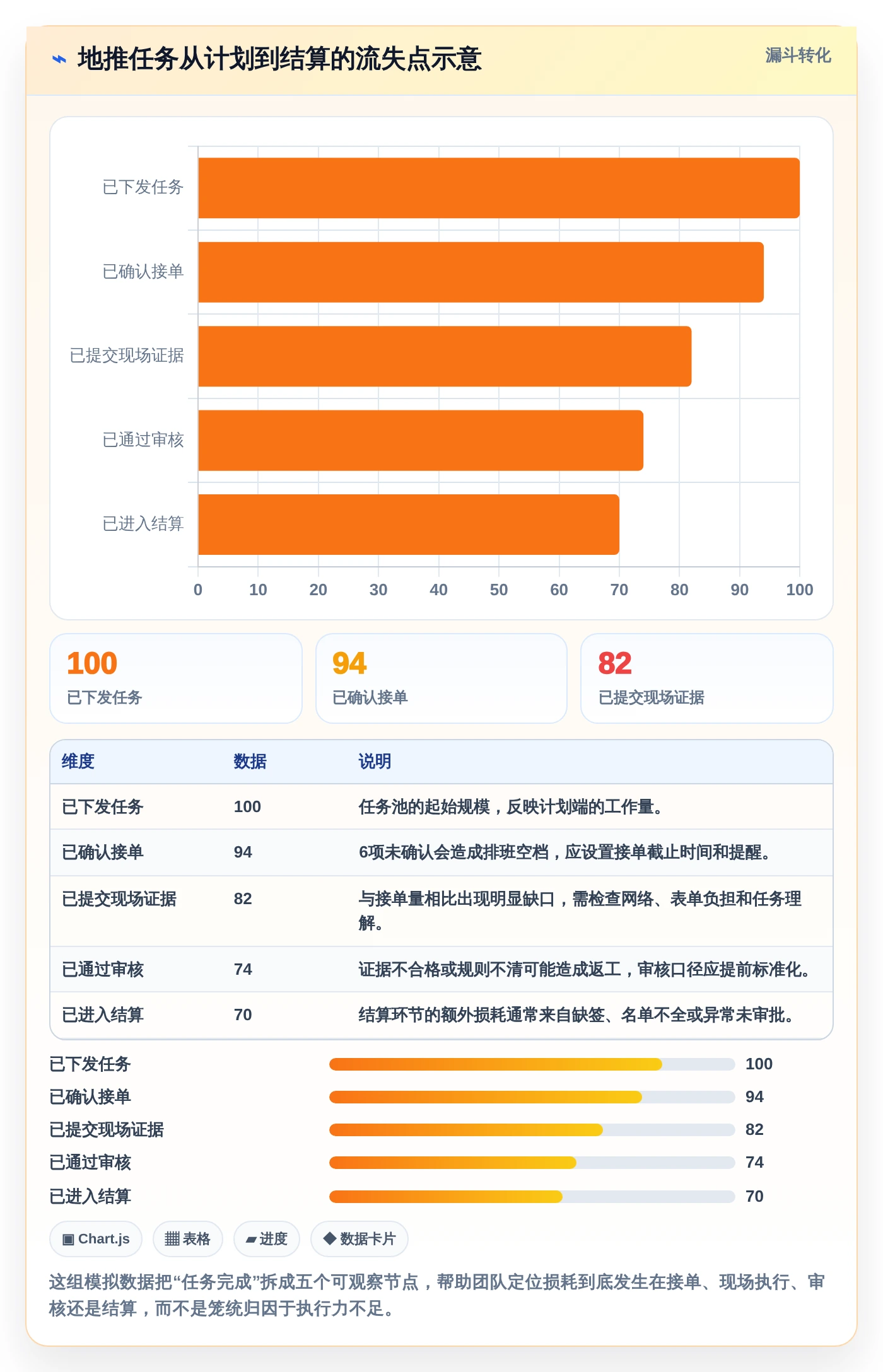Click the 漏斗转化 badge in header
Image resolution: width=883 pixels, height=1372 pixels.
[798, 55]
